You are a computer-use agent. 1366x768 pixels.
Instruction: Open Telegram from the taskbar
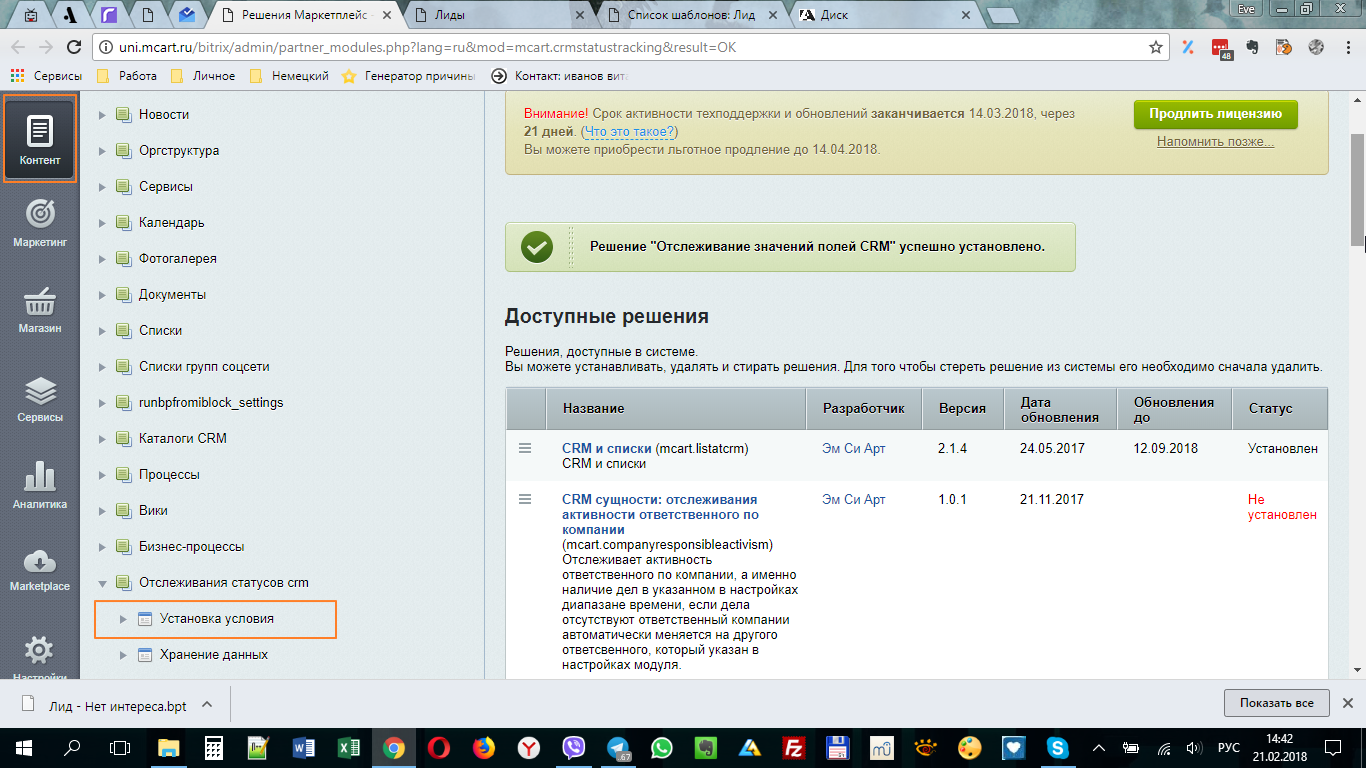(619, 747)
